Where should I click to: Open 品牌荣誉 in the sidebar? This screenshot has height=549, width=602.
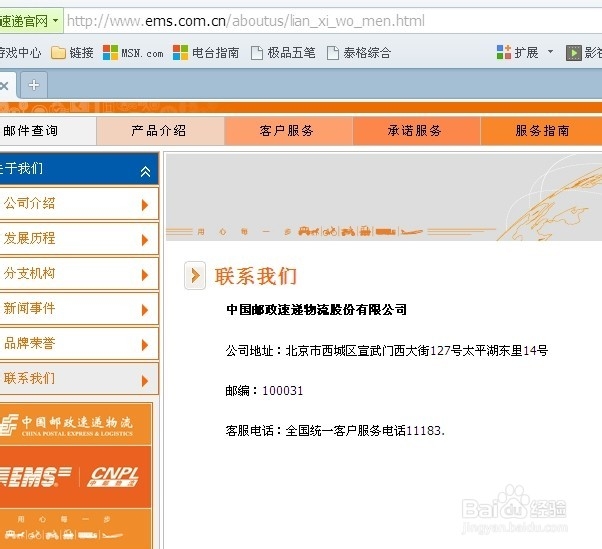pos(79,343)
